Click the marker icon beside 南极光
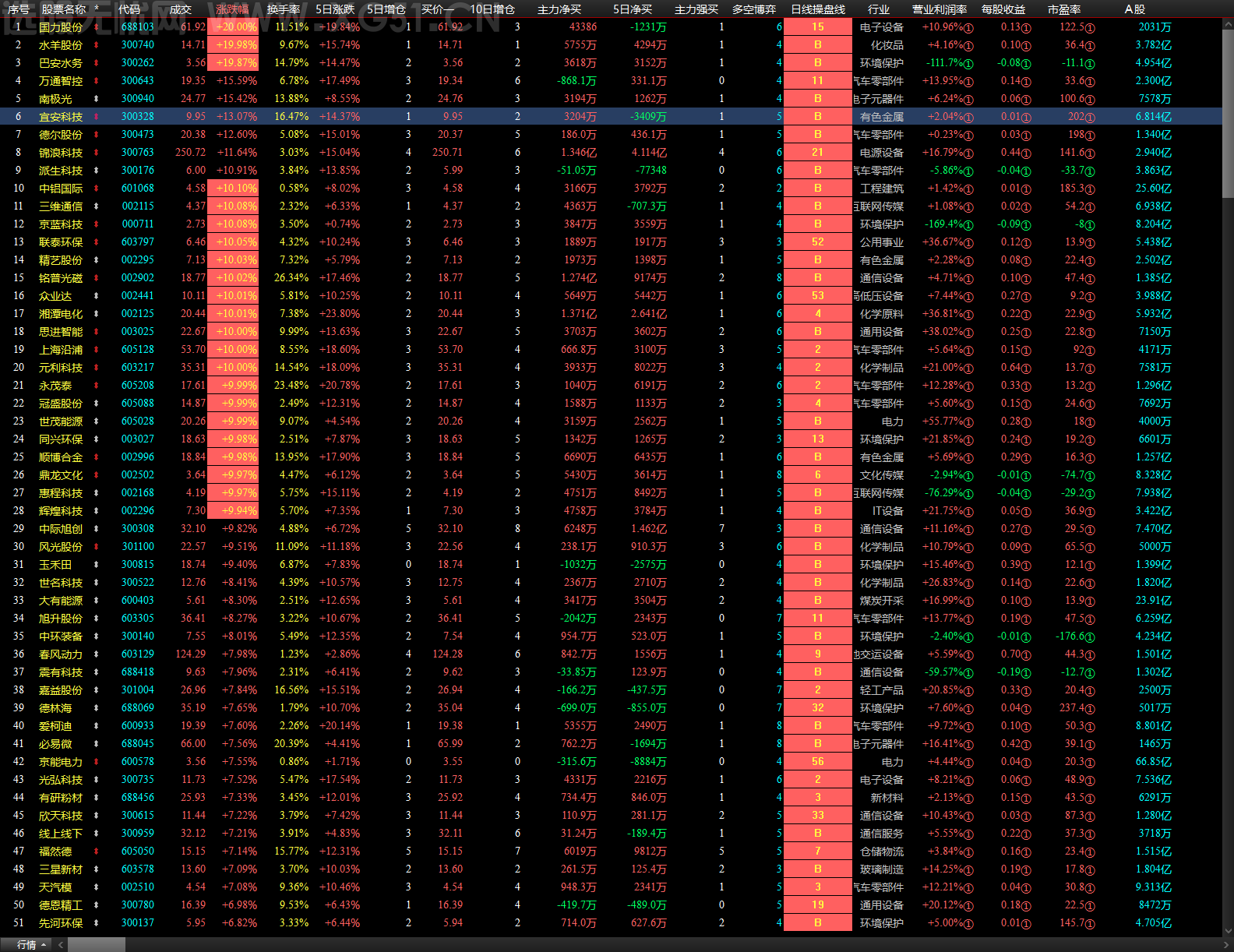 pos(97,99)
